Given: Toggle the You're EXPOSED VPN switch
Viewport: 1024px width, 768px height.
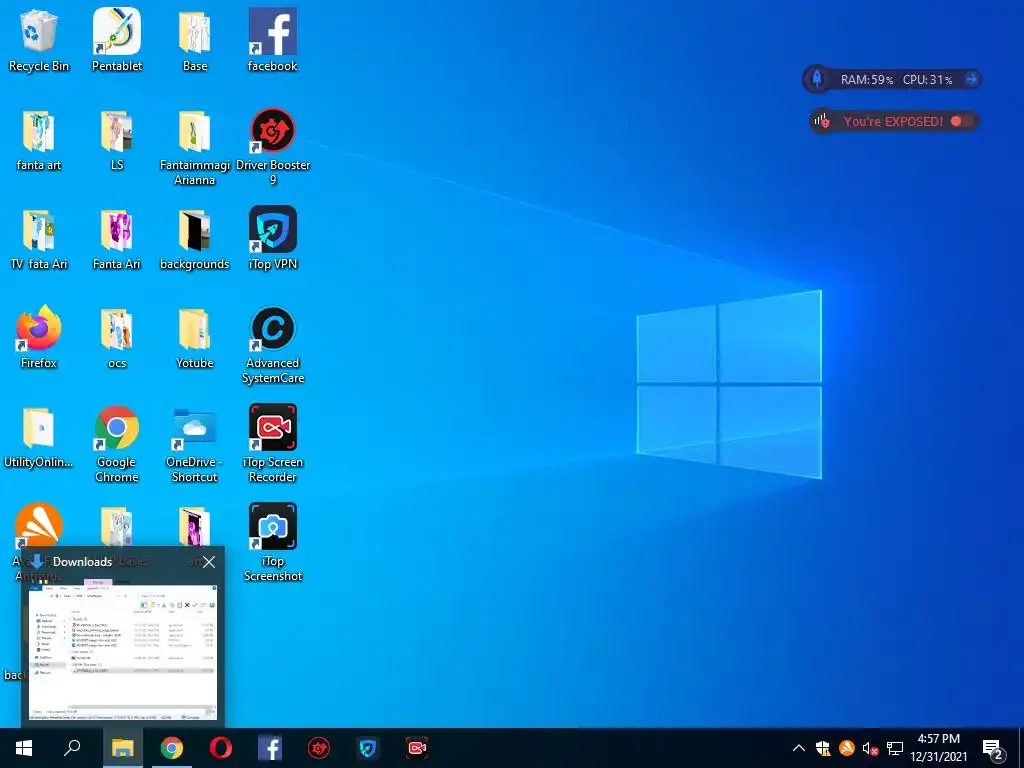Looking at the screenshot, I should (961, 121).
